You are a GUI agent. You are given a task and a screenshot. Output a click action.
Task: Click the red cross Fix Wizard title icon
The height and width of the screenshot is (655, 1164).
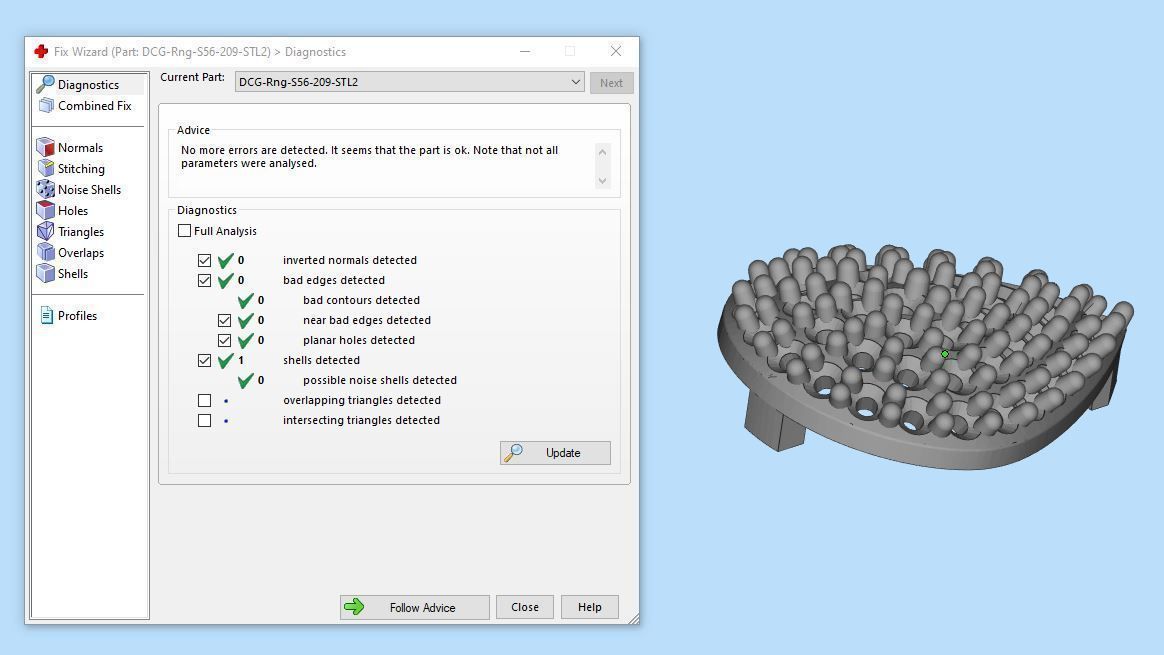(41, 51)
